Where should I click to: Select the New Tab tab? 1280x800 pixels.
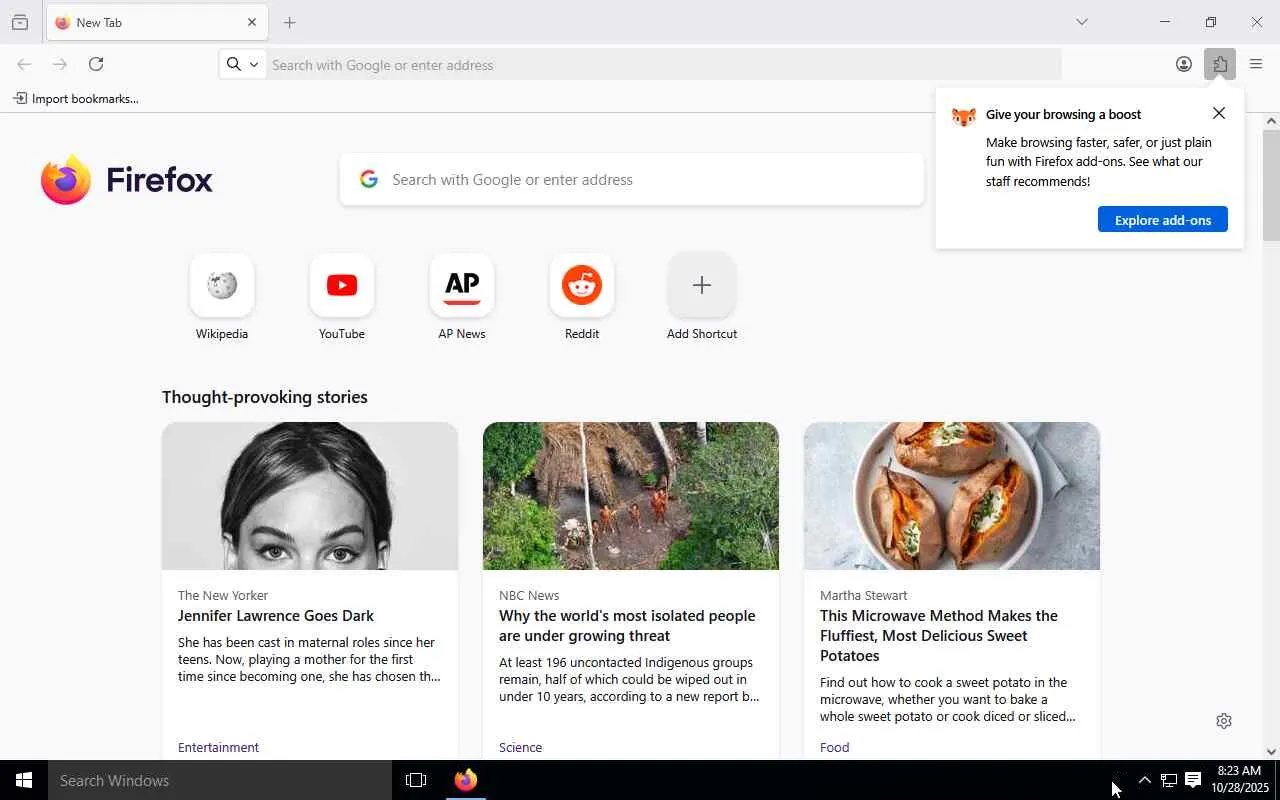157,22
